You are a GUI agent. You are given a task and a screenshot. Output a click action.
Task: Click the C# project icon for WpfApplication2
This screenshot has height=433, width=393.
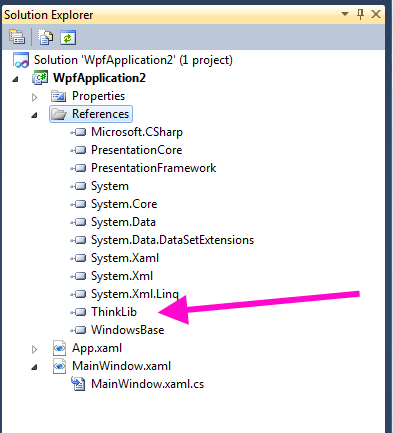coord(40,78)
